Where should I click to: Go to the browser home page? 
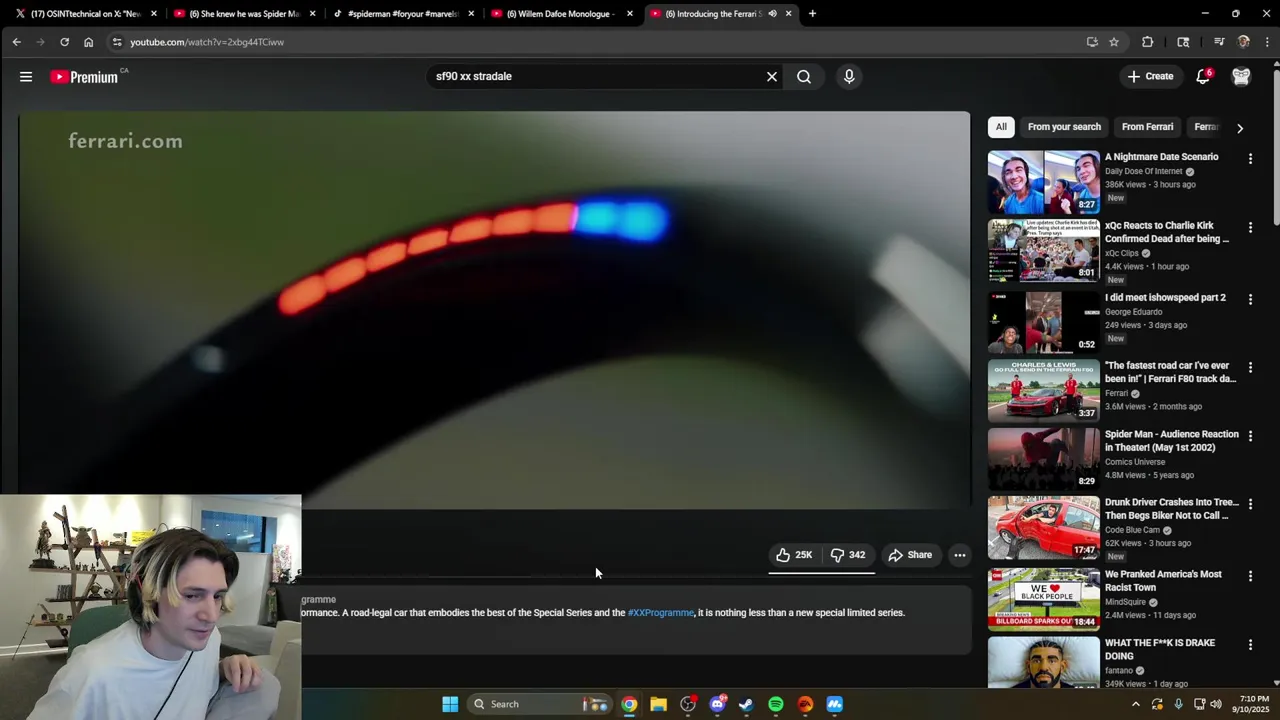pos(88,42)
